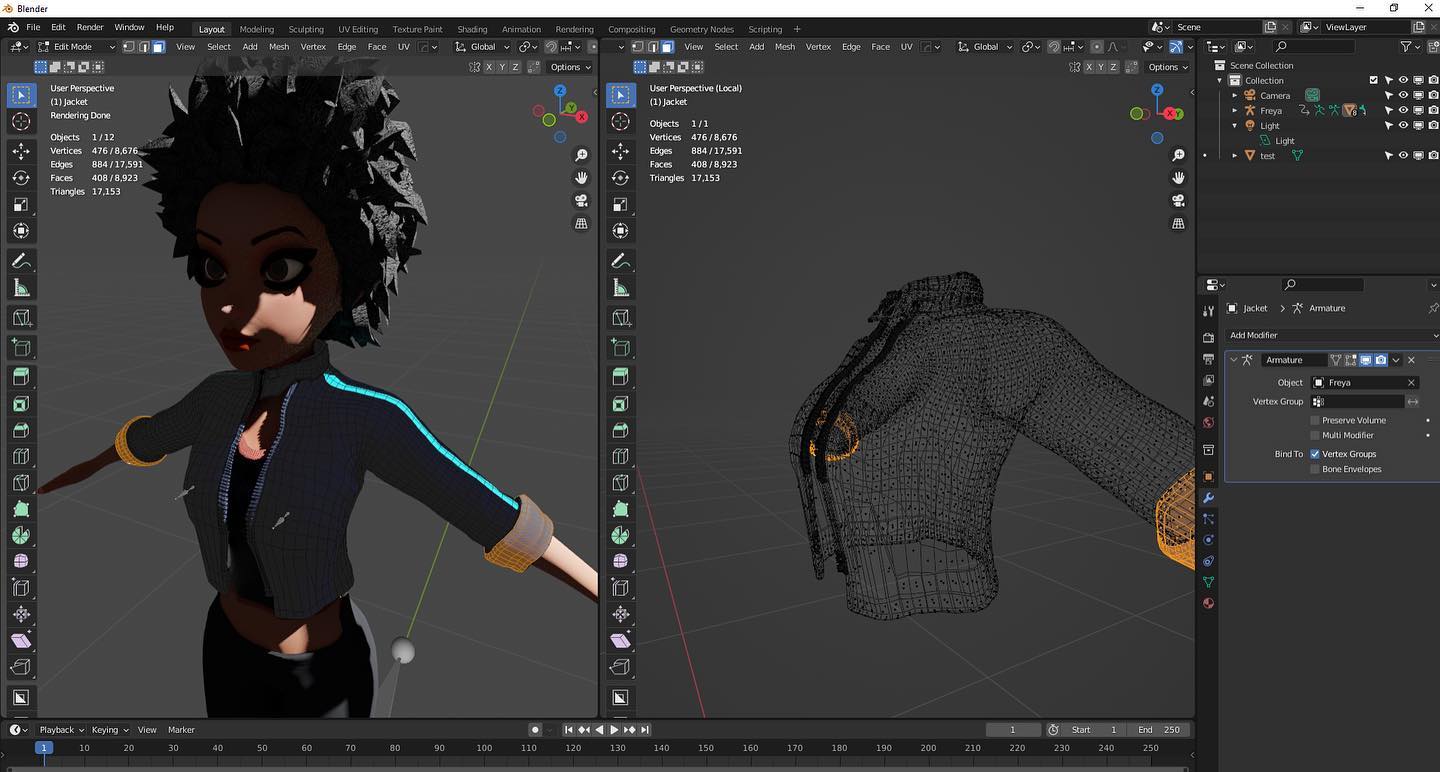Enable the Preserve Volume checkbox
Image resolution: width=1440 pixels, height=772 pixels.
(x=1315, y=420)
